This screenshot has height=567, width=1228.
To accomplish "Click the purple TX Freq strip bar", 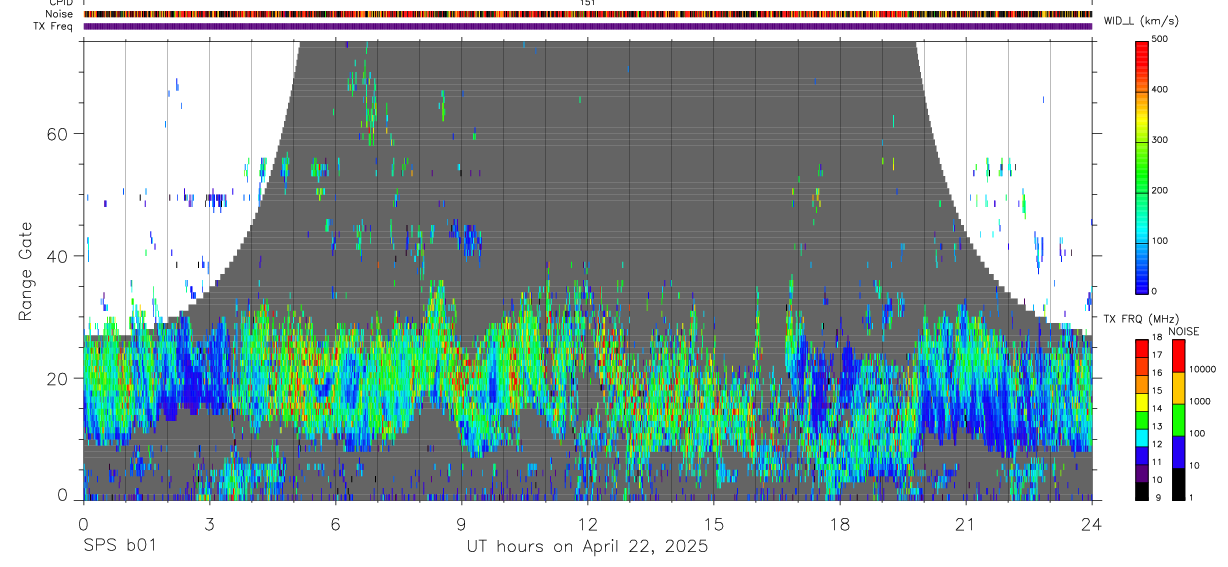I will [x=587, y=26].
